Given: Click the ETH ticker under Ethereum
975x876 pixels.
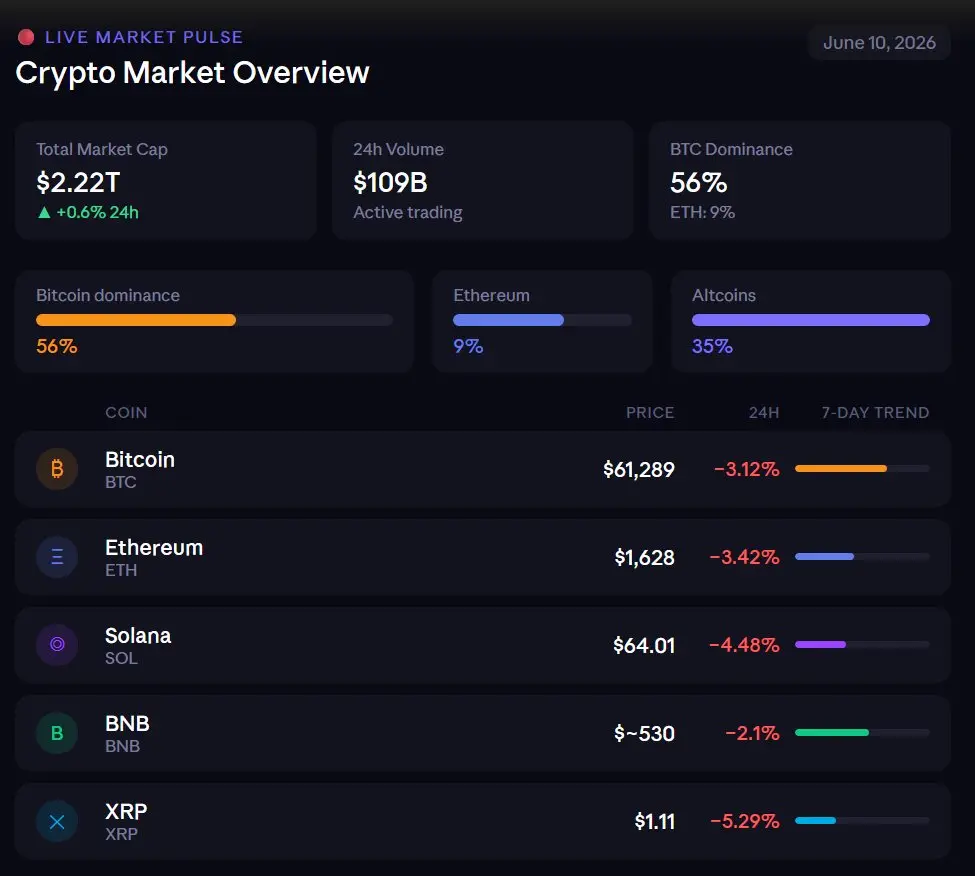Looking at the screenshot, I should 121,570.
